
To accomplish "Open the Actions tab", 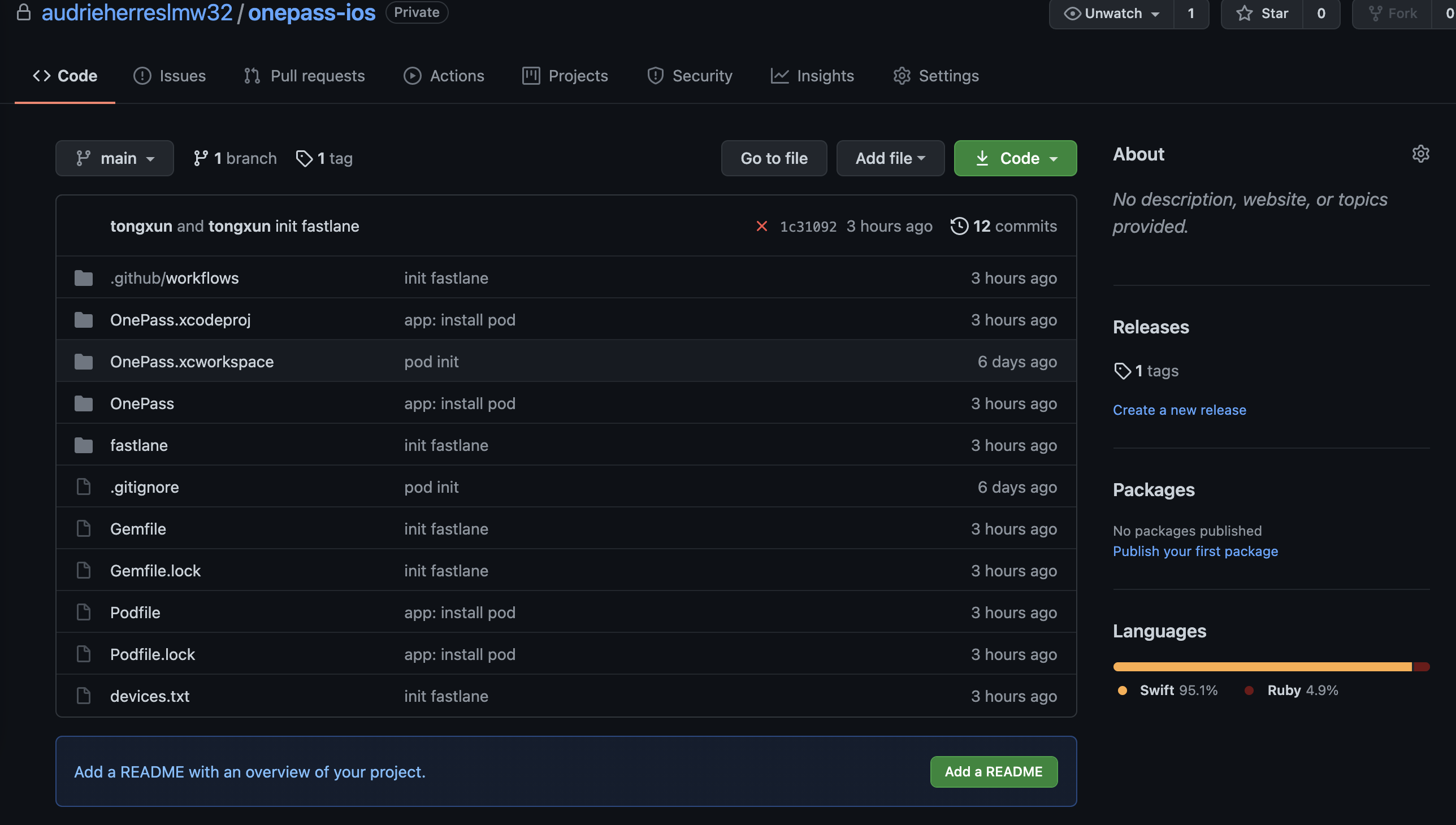I will (444, 76).
